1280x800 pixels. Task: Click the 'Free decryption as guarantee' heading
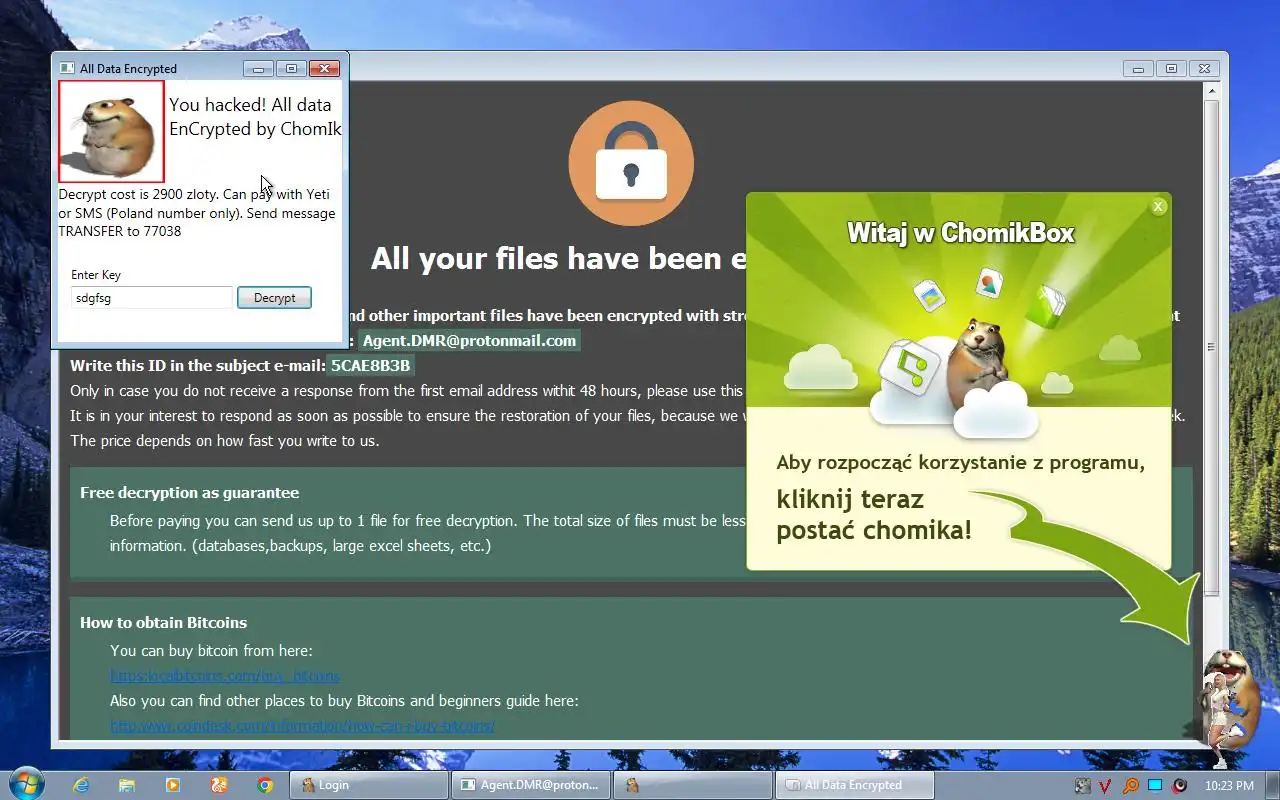(x=189, y=492)
